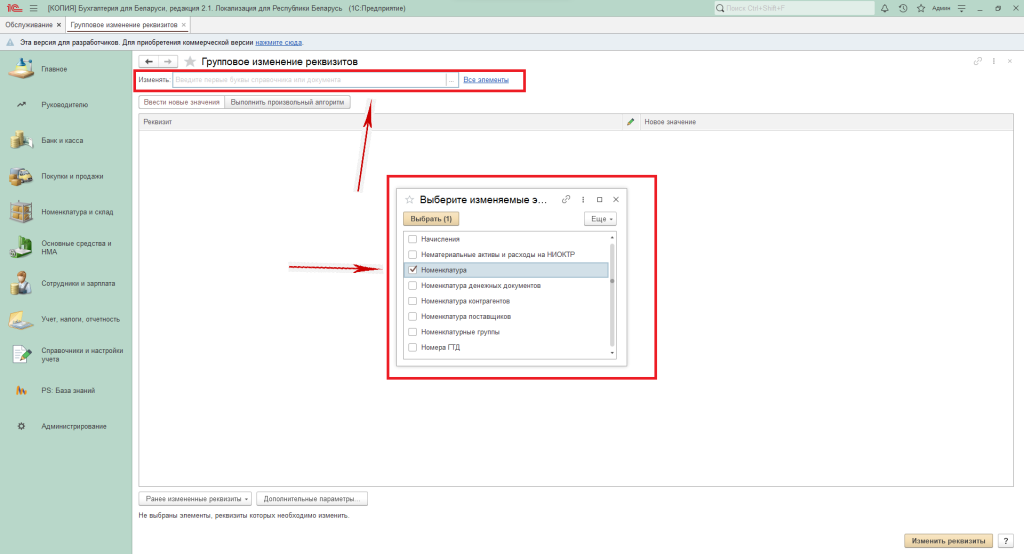1024x554 pixels.
Task: Expand the 'Еще' dropdown in dialog
Action: point(600,218)
